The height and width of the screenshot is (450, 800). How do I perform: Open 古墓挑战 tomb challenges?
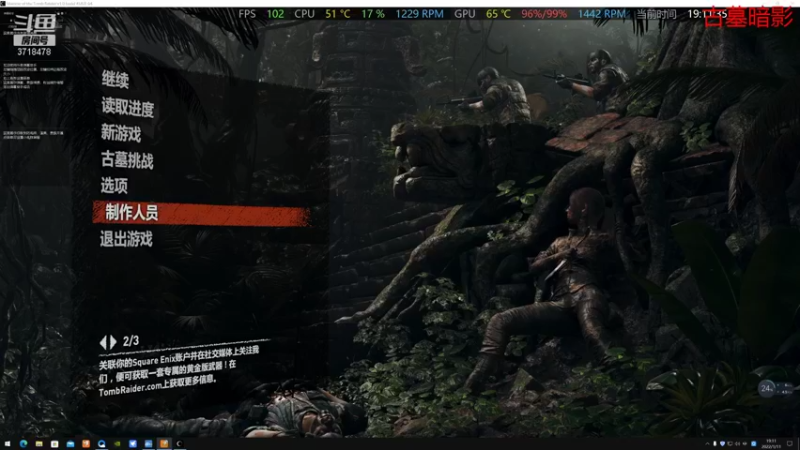click(x=127, y=160)
